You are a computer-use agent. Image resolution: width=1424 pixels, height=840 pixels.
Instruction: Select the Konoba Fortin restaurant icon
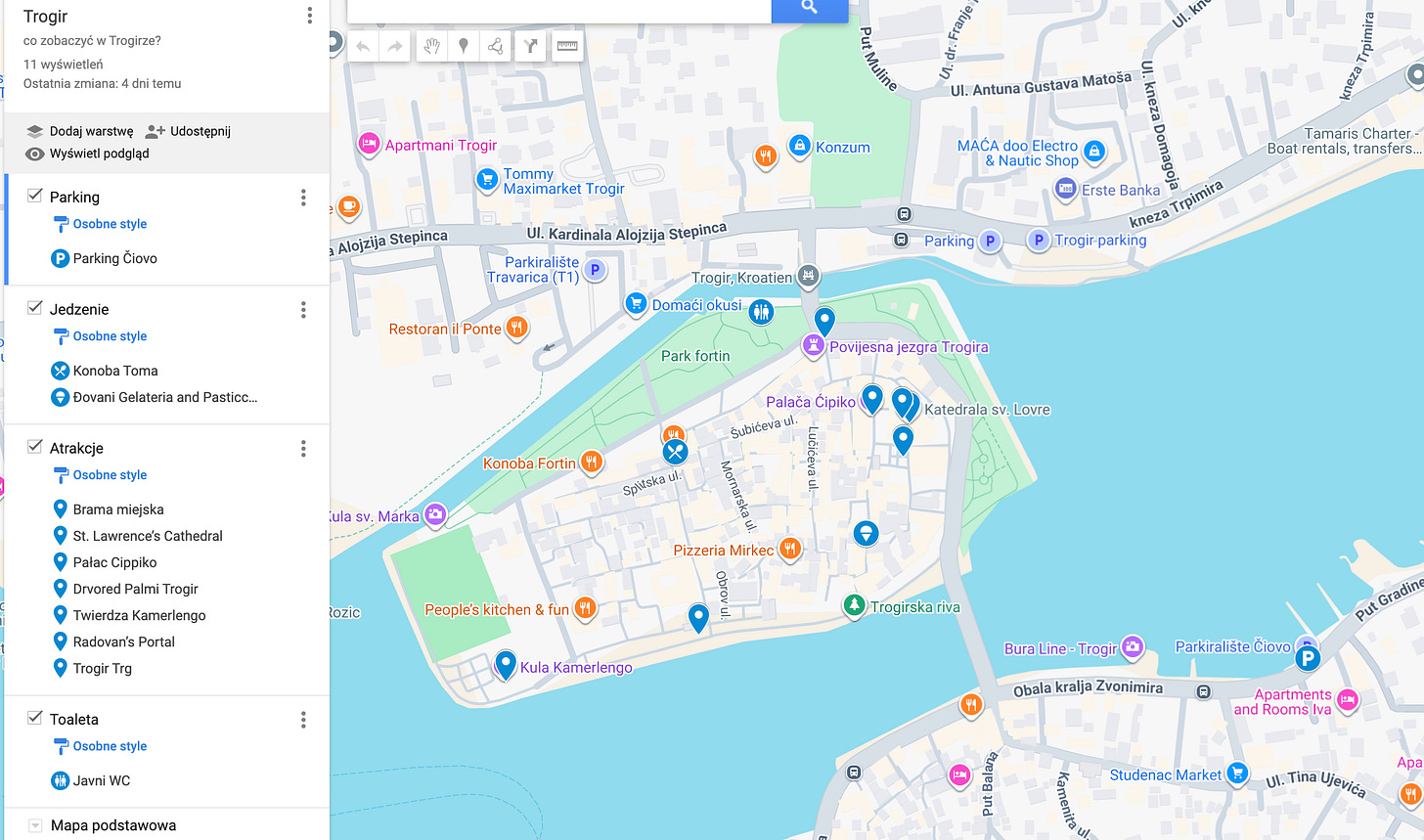pyautogui.click(x=591, y=462)
